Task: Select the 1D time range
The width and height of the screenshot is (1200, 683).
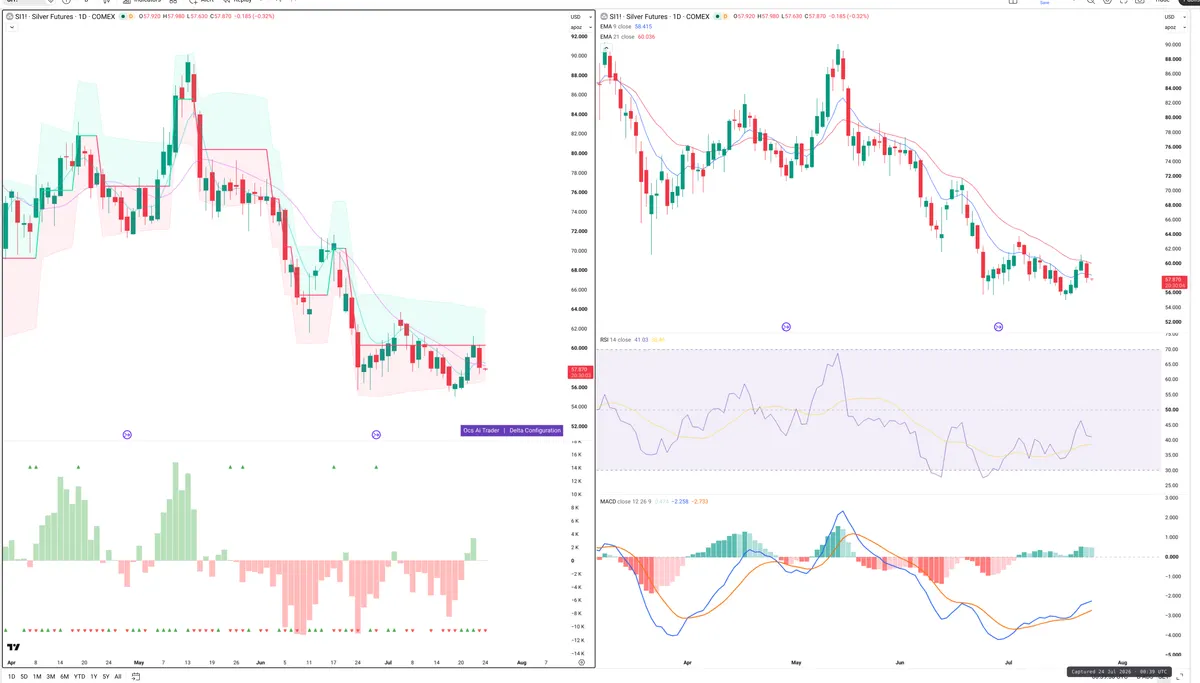Action: coord(12,676)
